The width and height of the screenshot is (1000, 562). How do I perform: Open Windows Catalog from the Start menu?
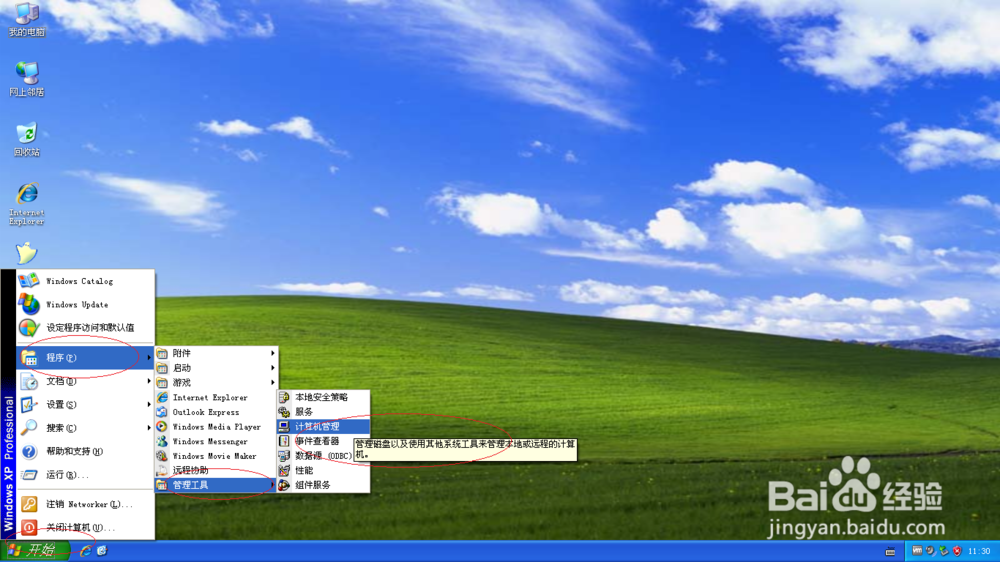click(x=85, y=281)
